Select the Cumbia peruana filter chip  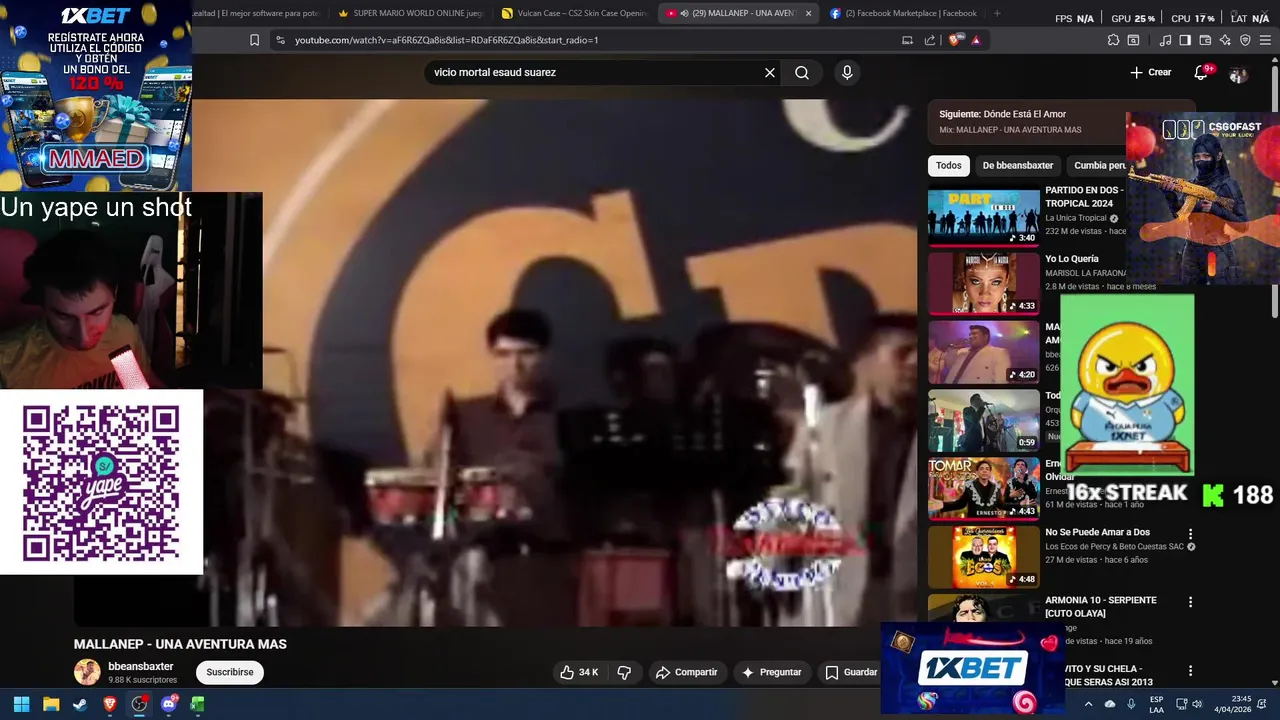1098,165
